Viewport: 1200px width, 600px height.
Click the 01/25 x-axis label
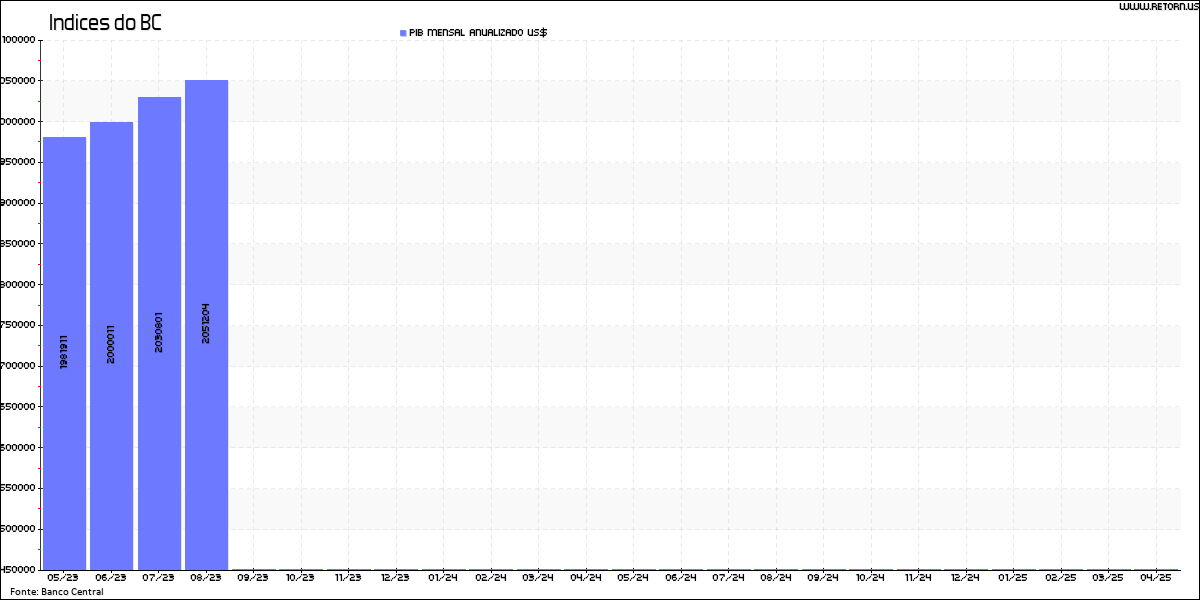(1013, 577)
